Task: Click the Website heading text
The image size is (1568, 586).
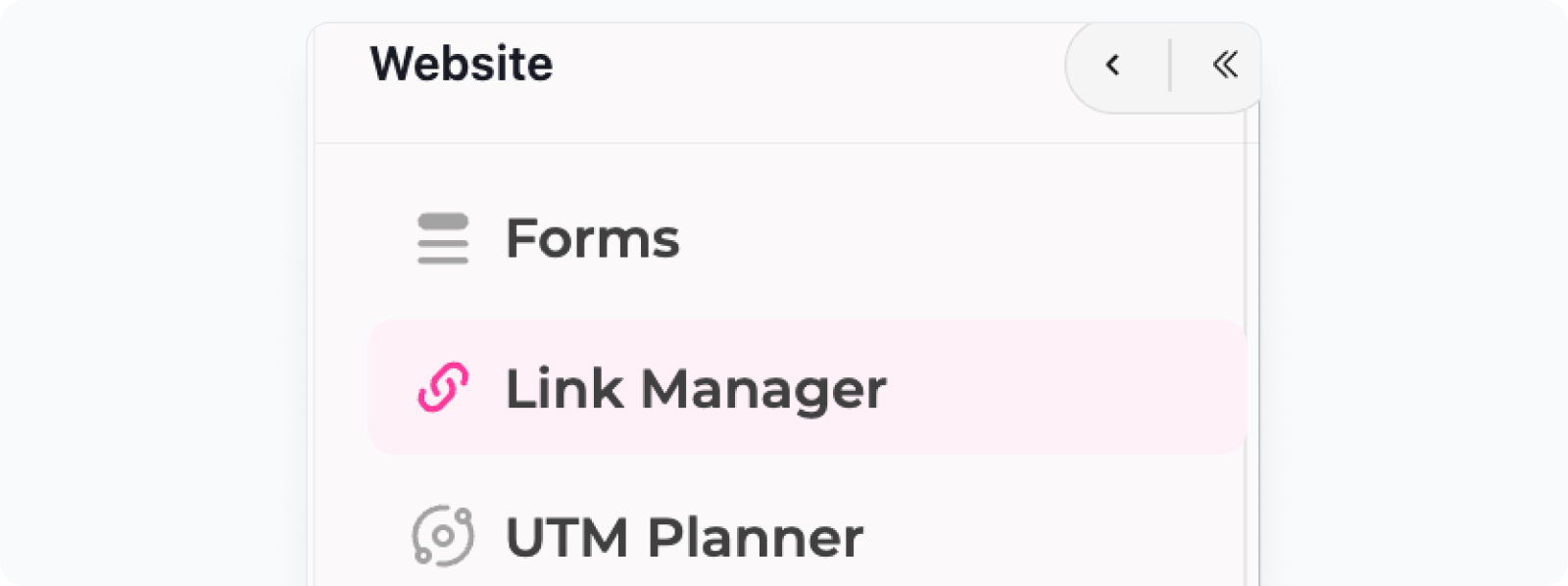Action: [462, 64]
